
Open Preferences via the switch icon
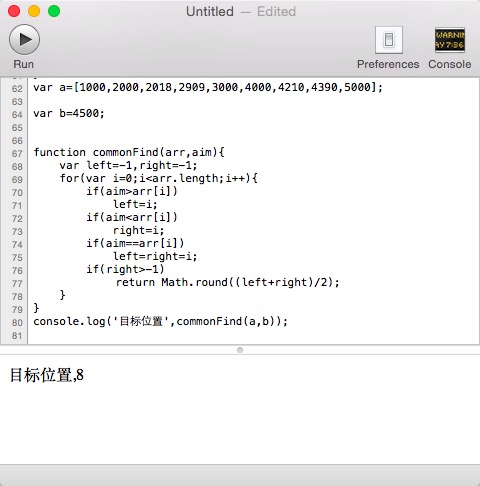tap(389, 40)
